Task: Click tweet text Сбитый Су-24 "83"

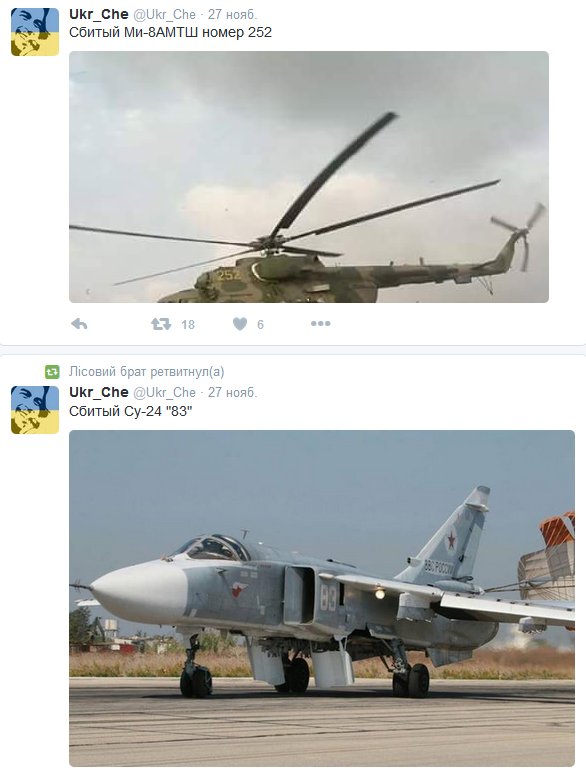Action: click(x=130, y=411)
